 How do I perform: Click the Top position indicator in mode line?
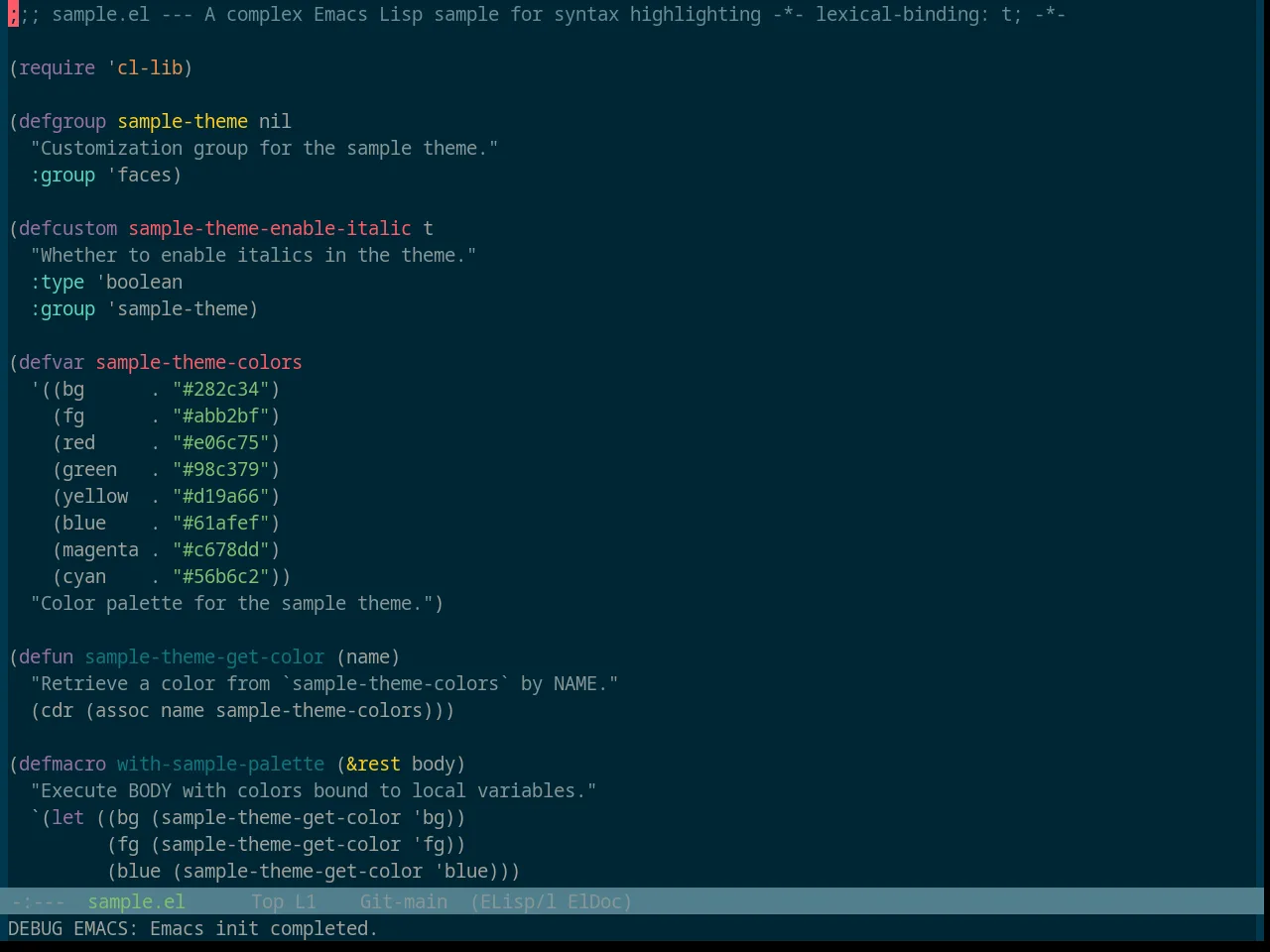point(267,901)
